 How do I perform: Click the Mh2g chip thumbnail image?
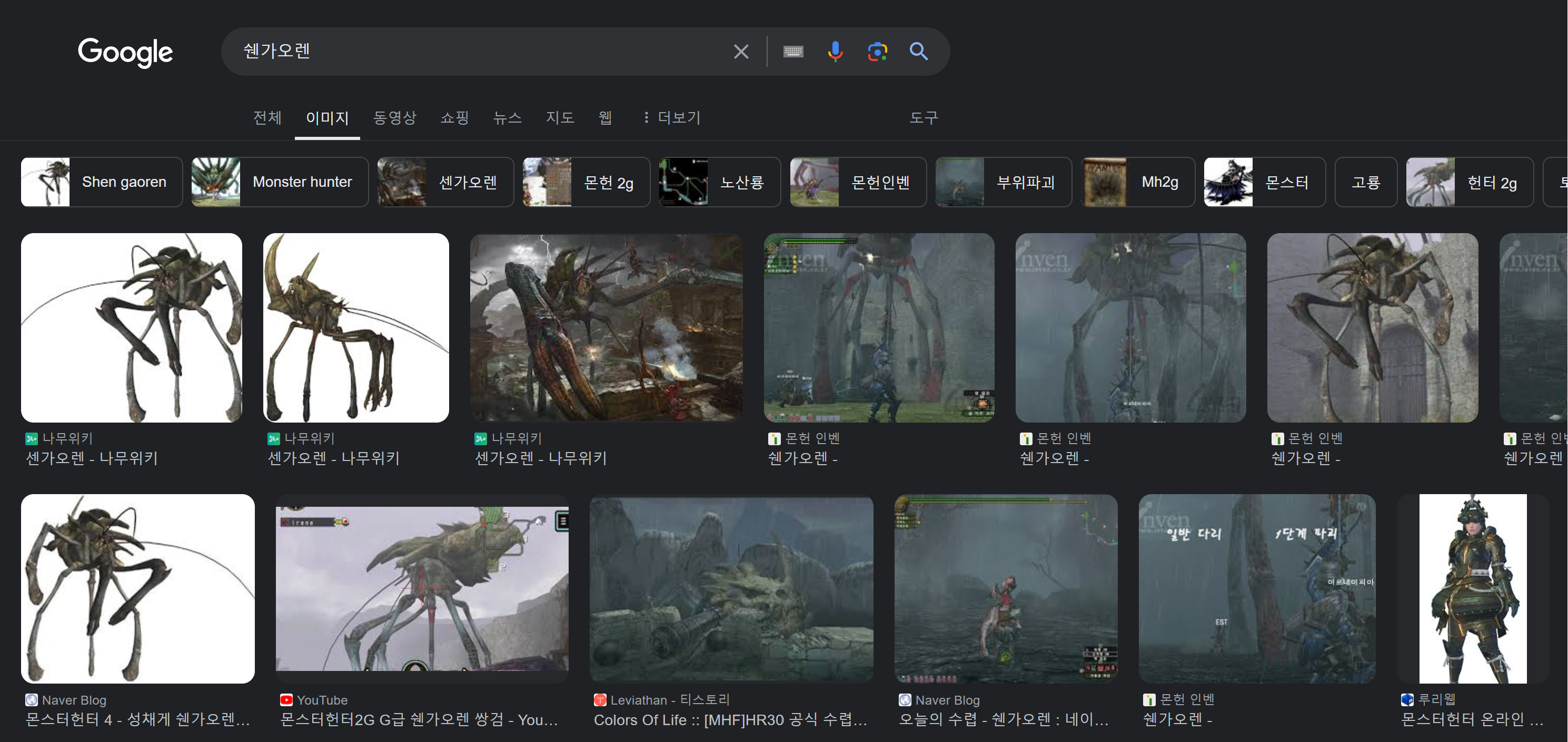click(x=1105, y=182)
